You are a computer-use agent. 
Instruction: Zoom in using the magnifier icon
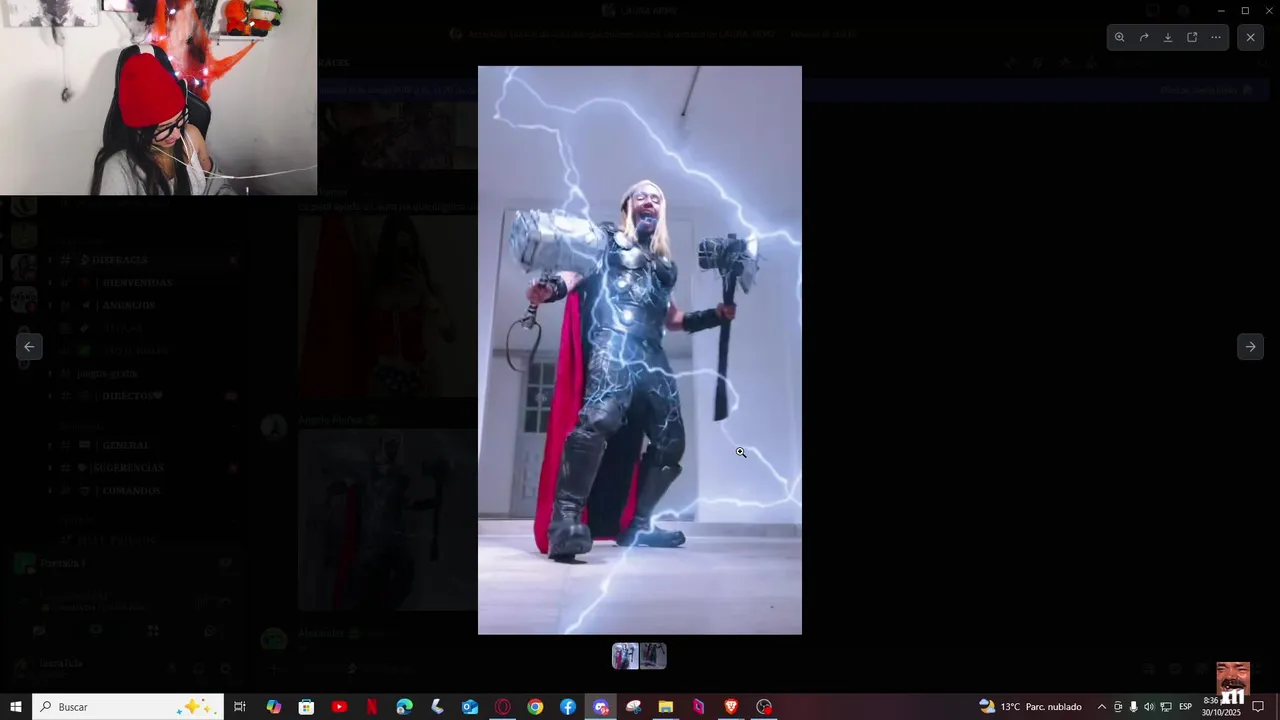pos(1120,37)
